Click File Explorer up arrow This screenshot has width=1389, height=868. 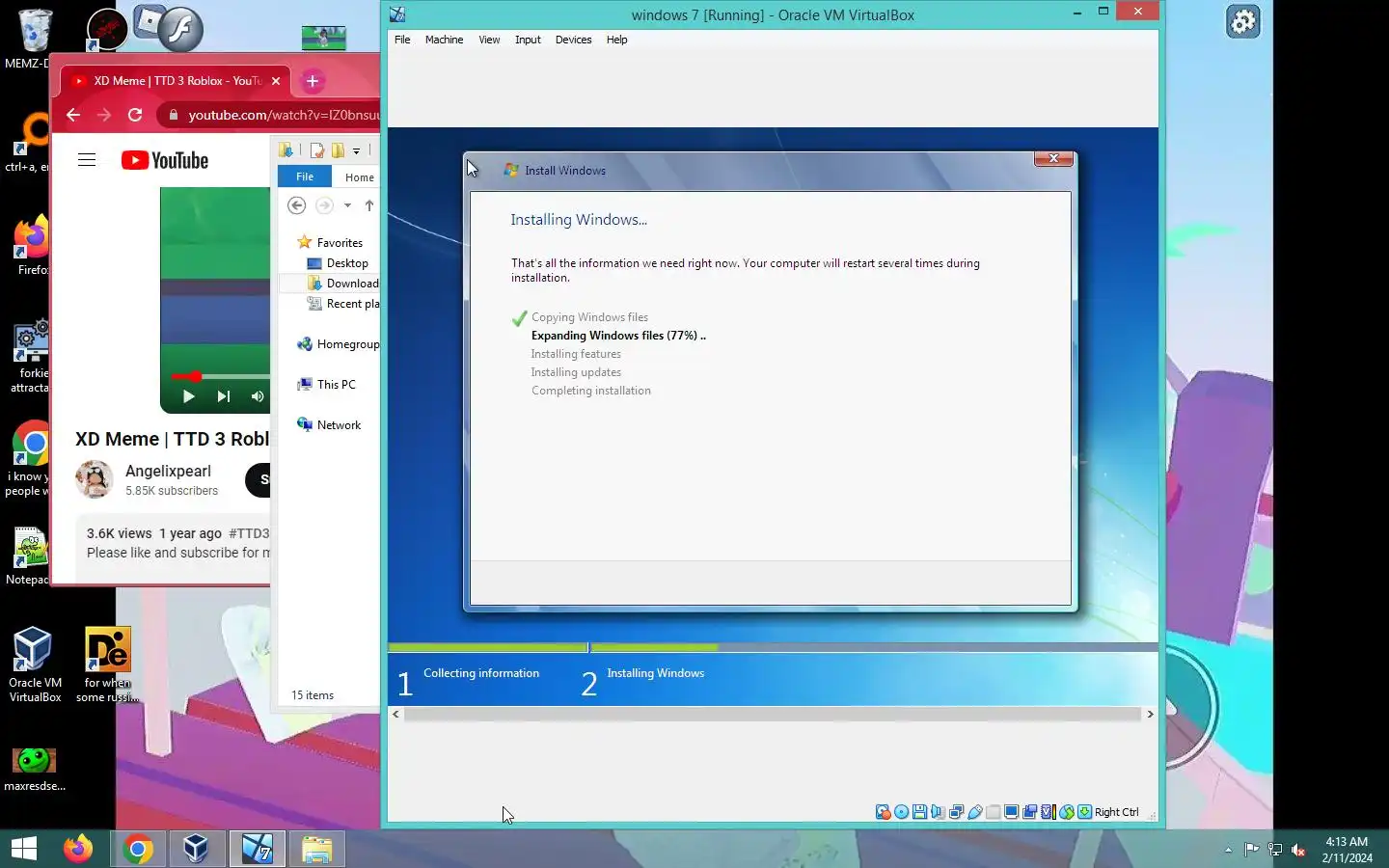click(x=368, y=205)
